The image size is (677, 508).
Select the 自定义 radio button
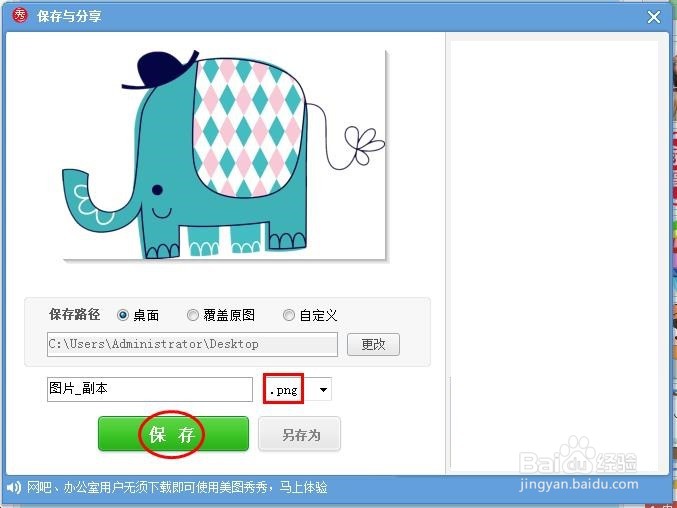(288, 315)
